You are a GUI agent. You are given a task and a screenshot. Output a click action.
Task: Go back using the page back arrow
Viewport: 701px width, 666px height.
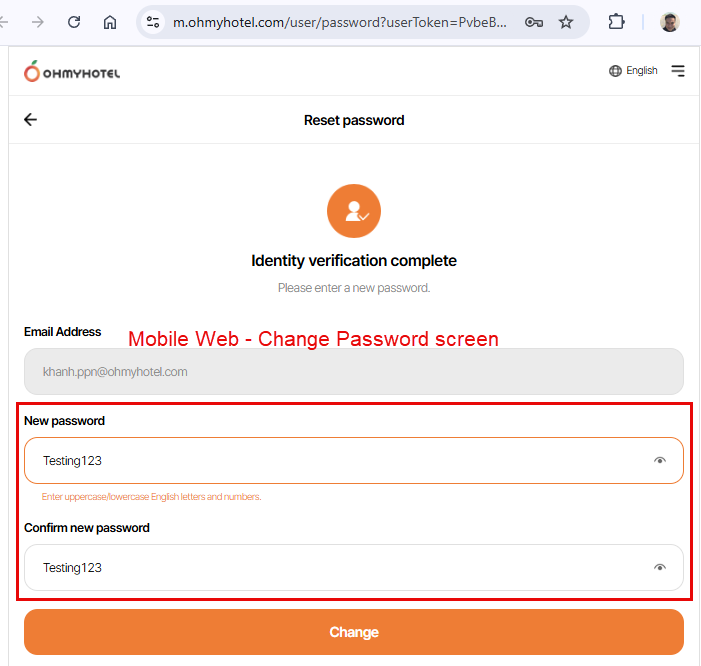click(30, 120)
